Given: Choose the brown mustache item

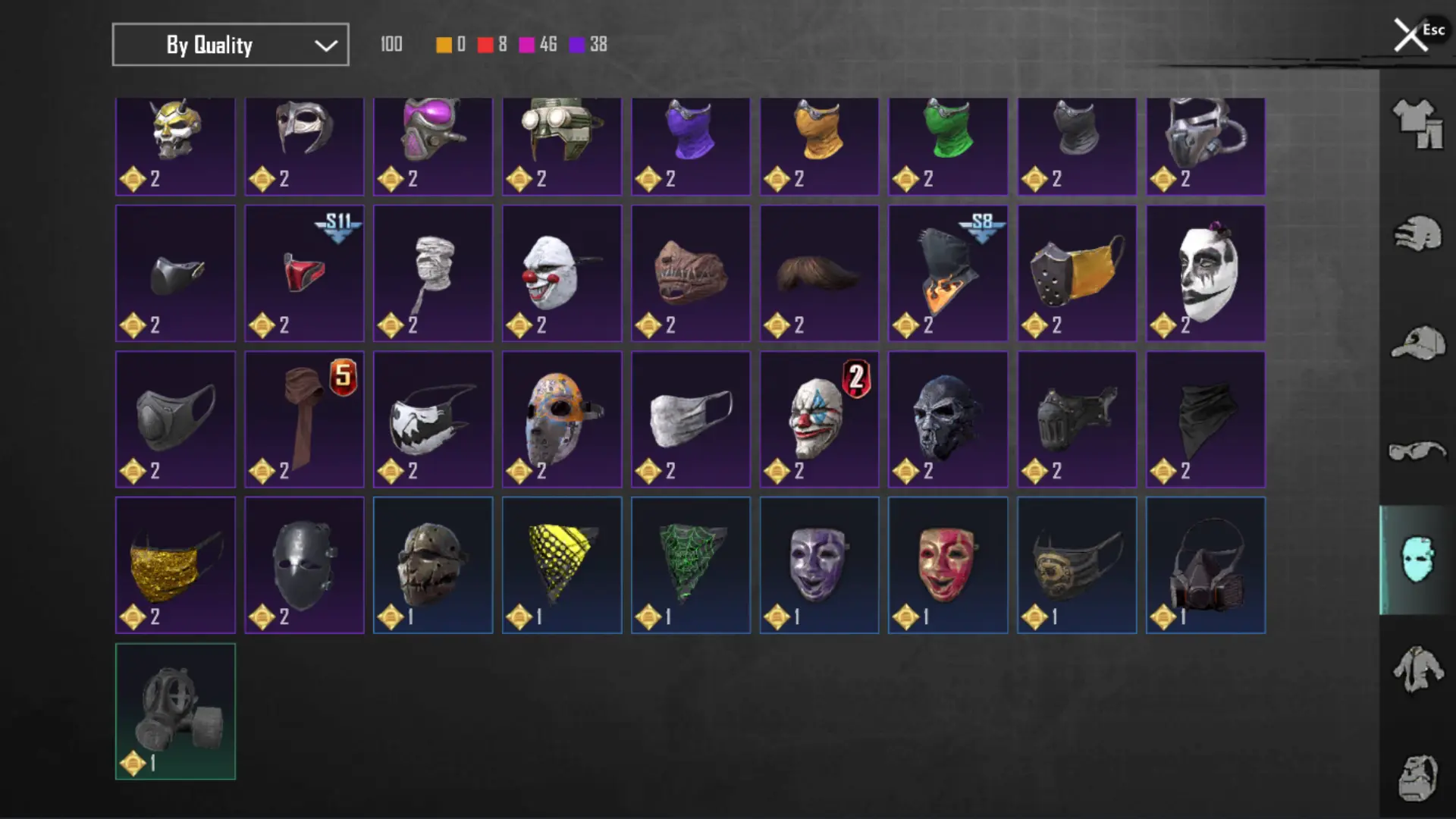Looking at the screenshot, I should (x=819, y=273).
